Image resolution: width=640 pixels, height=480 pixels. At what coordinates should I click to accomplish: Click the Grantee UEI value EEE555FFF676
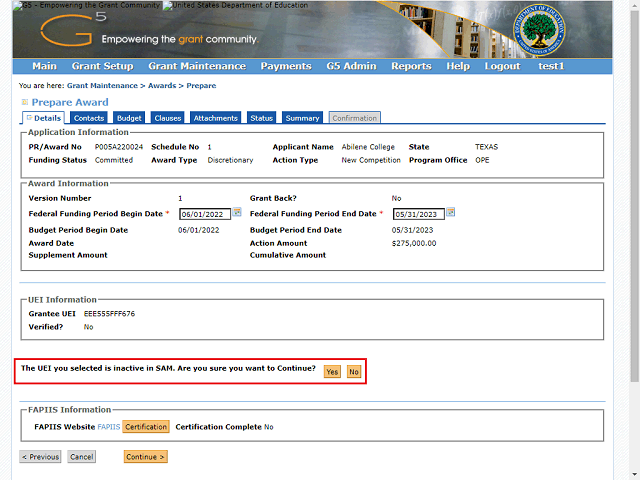109,314
